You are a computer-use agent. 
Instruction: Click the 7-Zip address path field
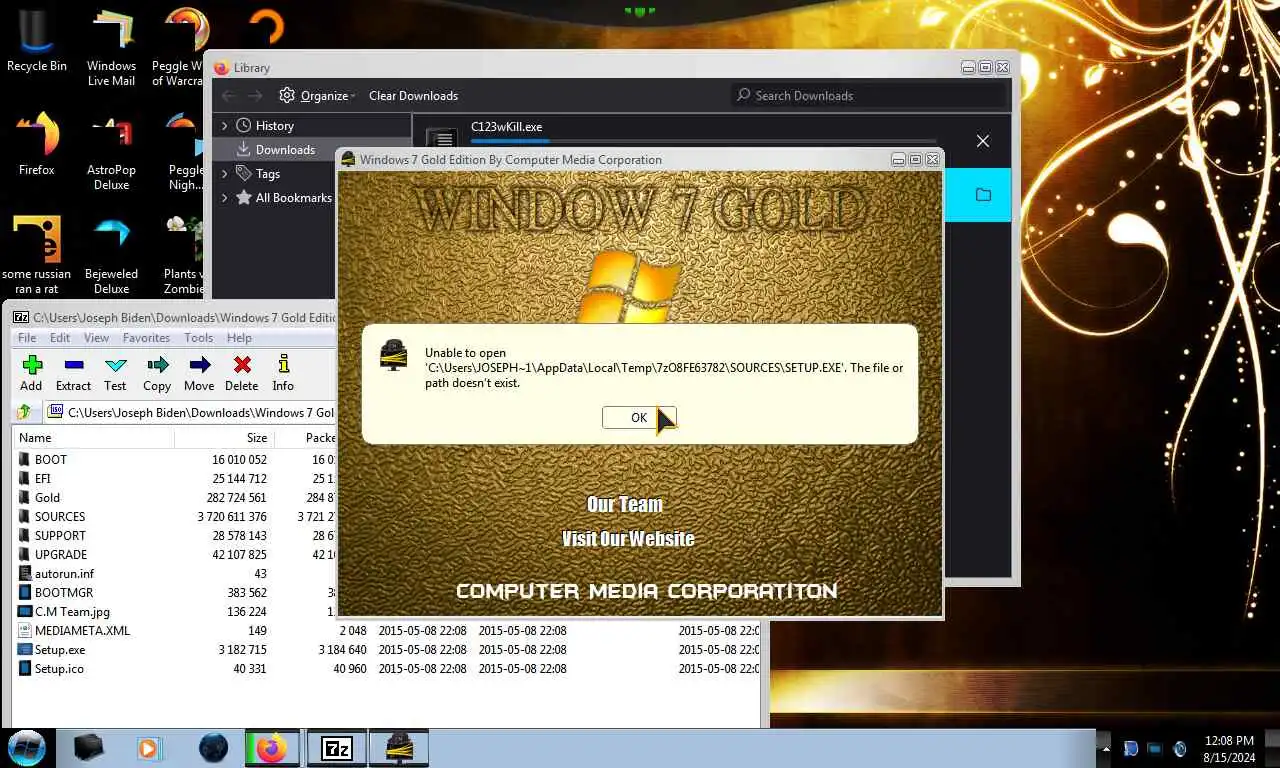pyautogui.click(x=190, y=412)
